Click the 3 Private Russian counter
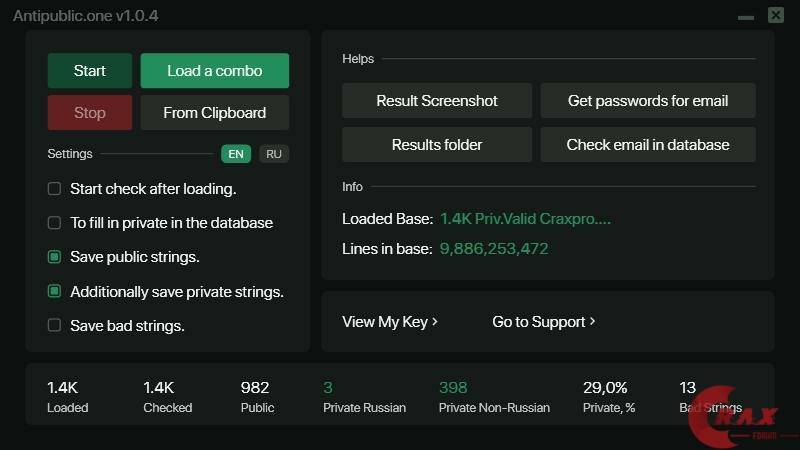The width and height of the screenshot is (800, 450). [364, 397]
